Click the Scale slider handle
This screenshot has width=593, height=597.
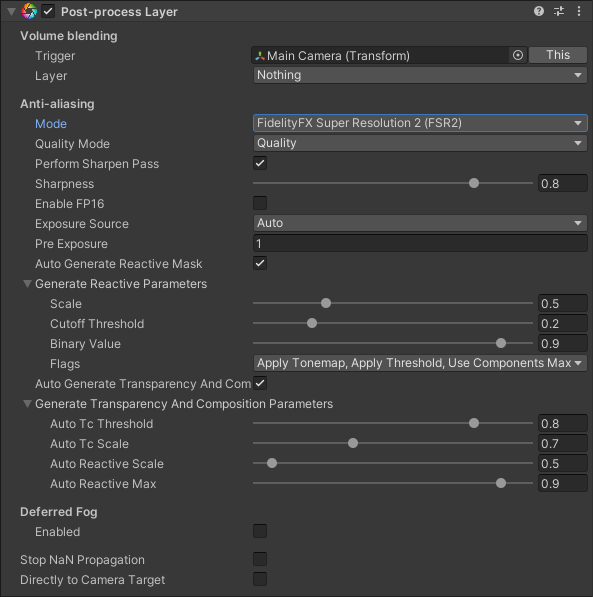(x=326, y=303)
